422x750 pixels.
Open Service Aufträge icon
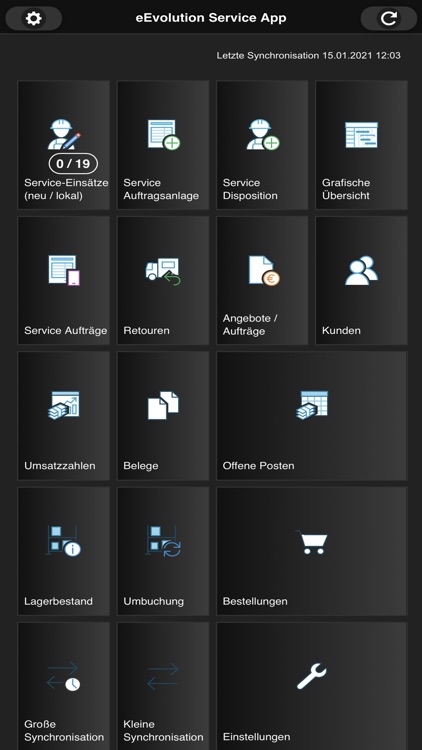(64, 270)
